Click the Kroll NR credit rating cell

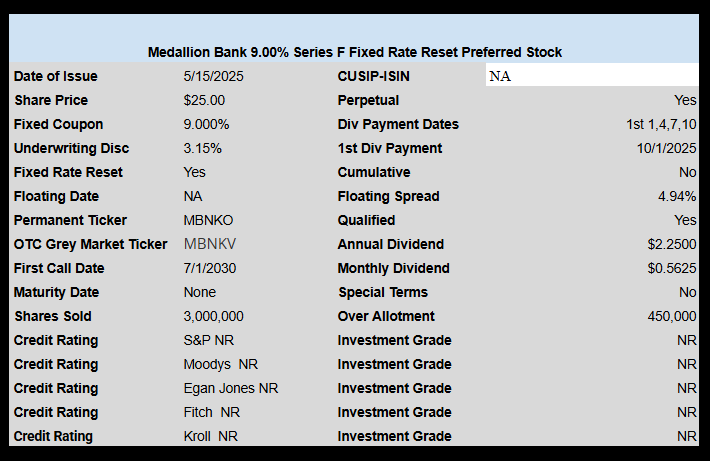pos(211,436)
